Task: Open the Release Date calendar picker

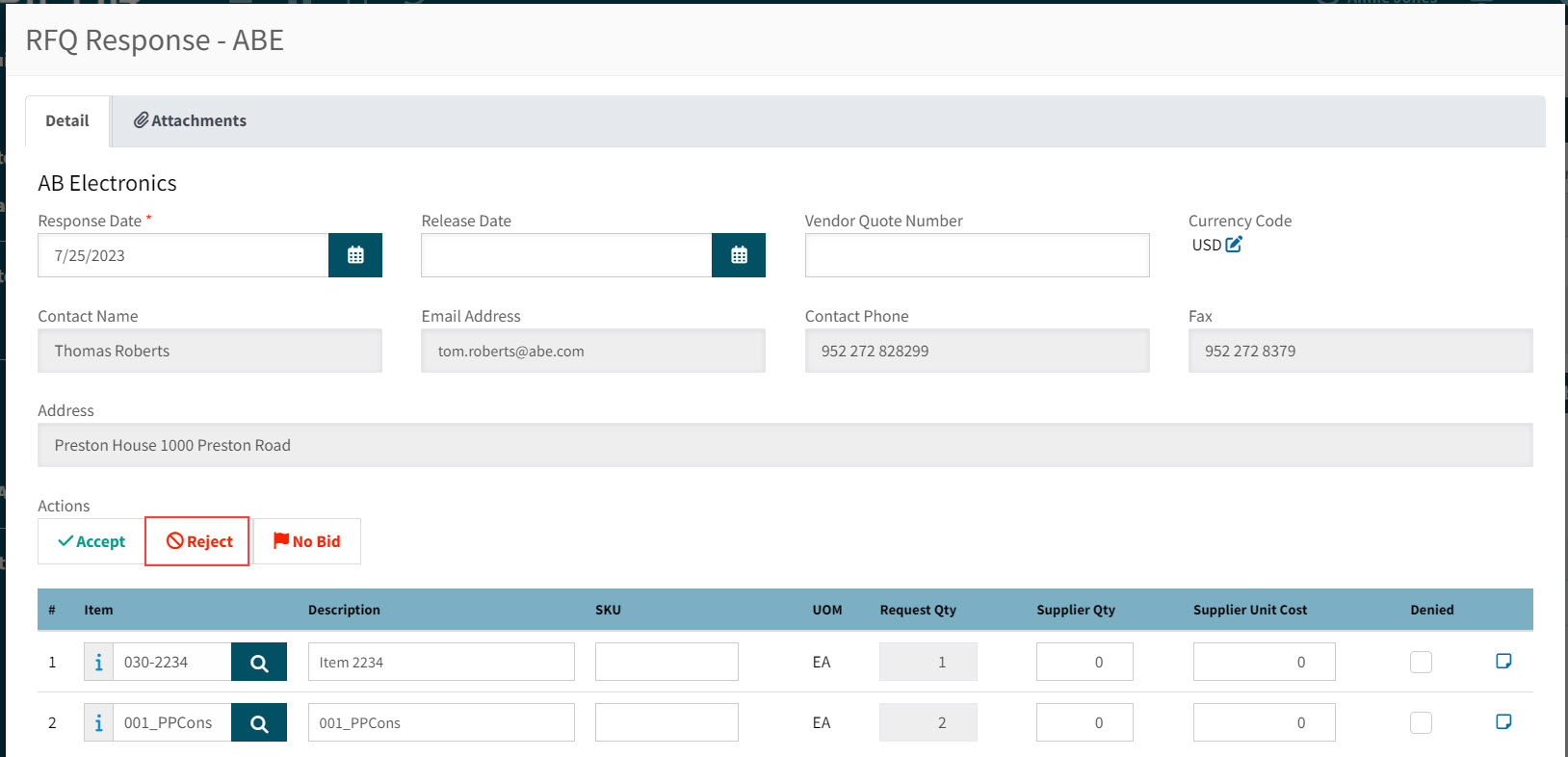Action: pyautogui.click(x=739, y=255)
